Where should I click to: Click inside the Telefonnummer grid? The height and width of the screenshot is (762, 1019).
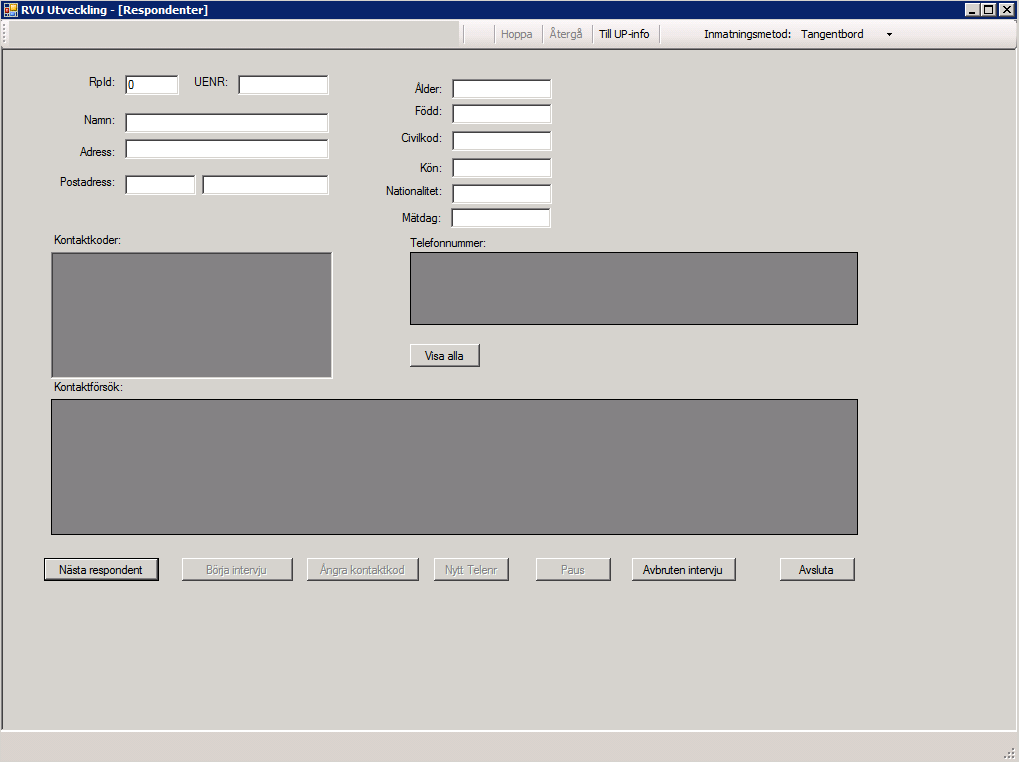(x=634, y=288)
